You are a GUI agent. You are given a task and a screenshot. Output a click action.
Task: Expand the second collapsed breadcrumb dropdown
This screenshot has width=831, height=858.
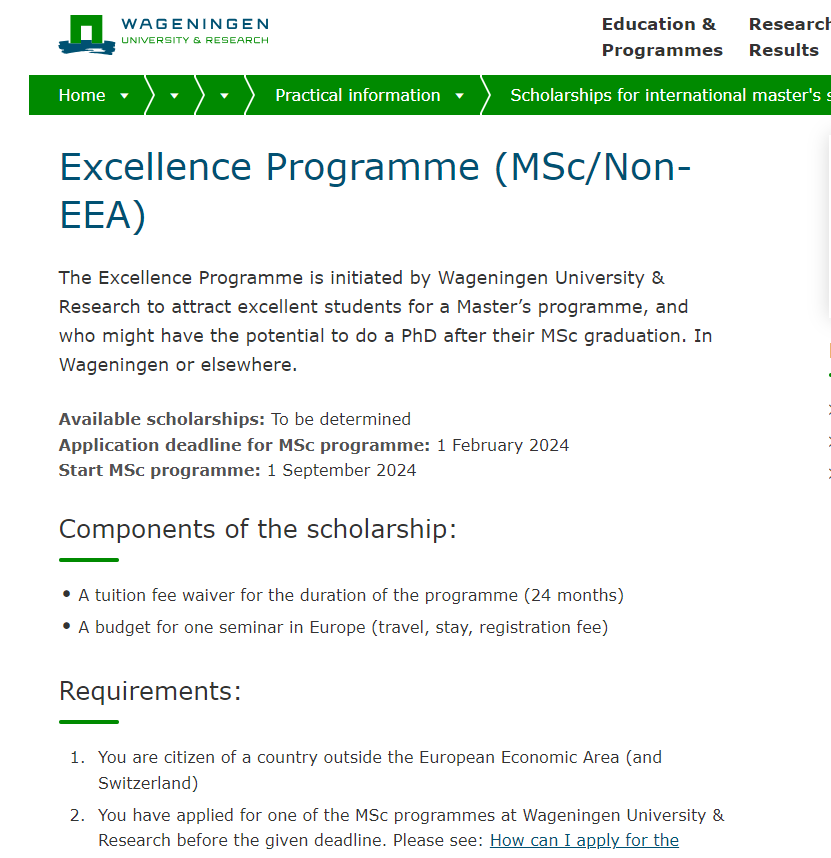222,95
